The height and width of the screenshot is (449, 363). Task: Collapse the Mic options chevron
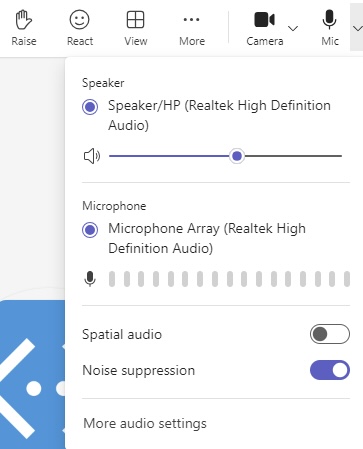[357, 29]
